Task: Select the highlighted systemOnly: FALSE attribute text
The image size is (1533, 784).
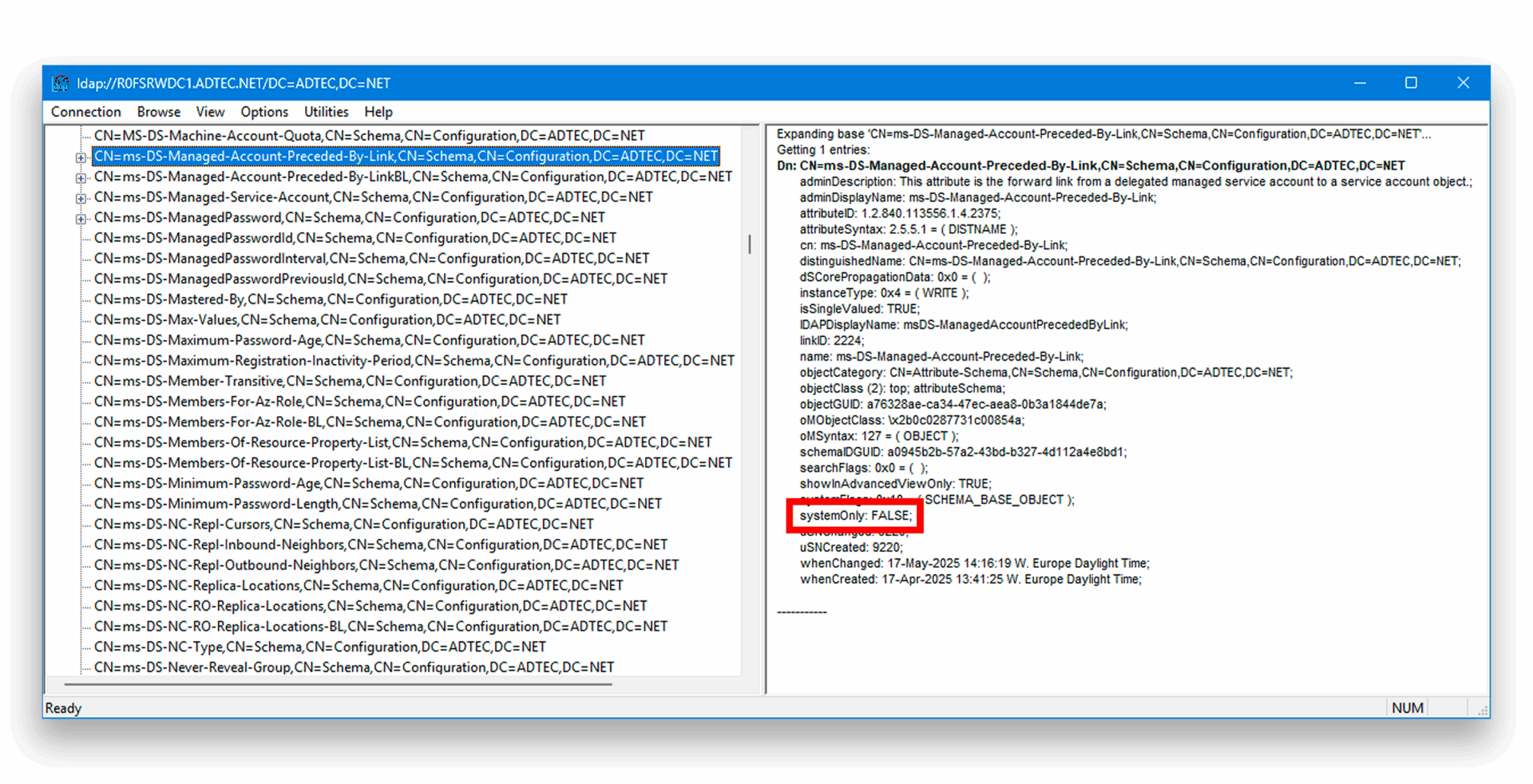Action: click(855, 515)
